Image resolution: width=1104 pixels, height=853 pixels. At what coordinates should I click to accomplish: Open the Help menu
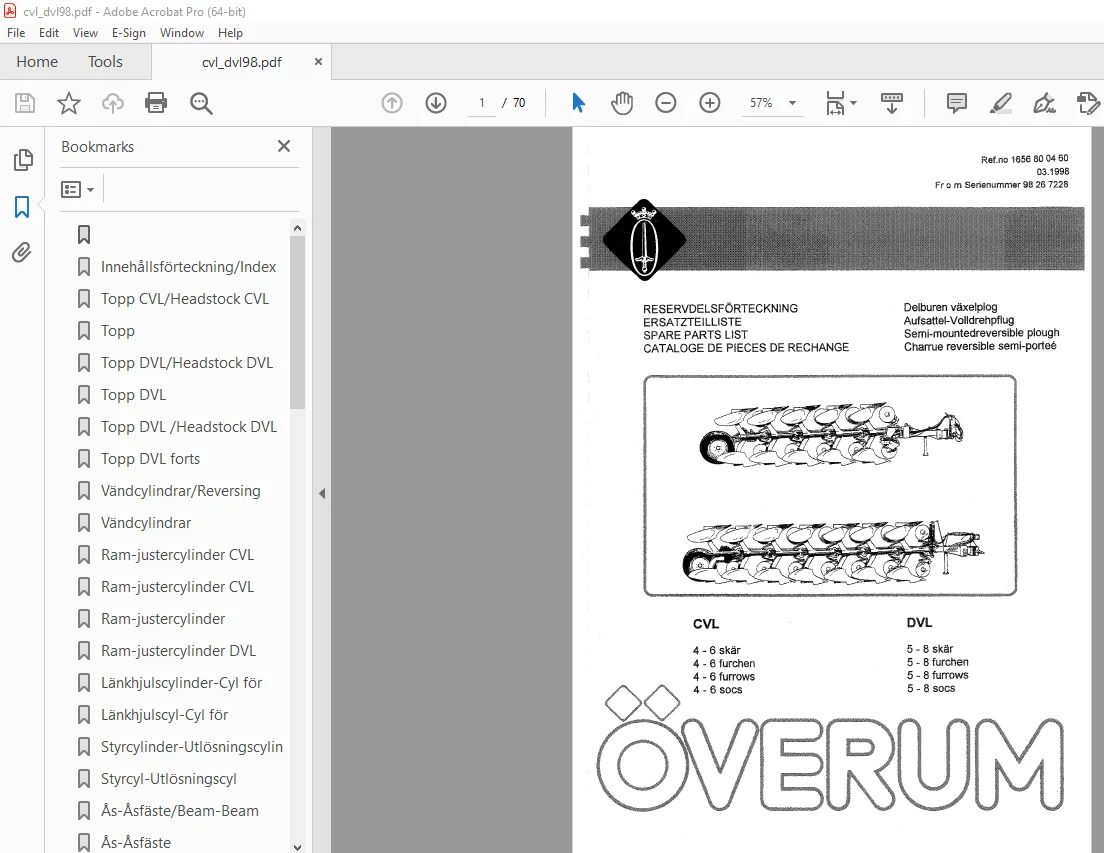pos(230,32)
